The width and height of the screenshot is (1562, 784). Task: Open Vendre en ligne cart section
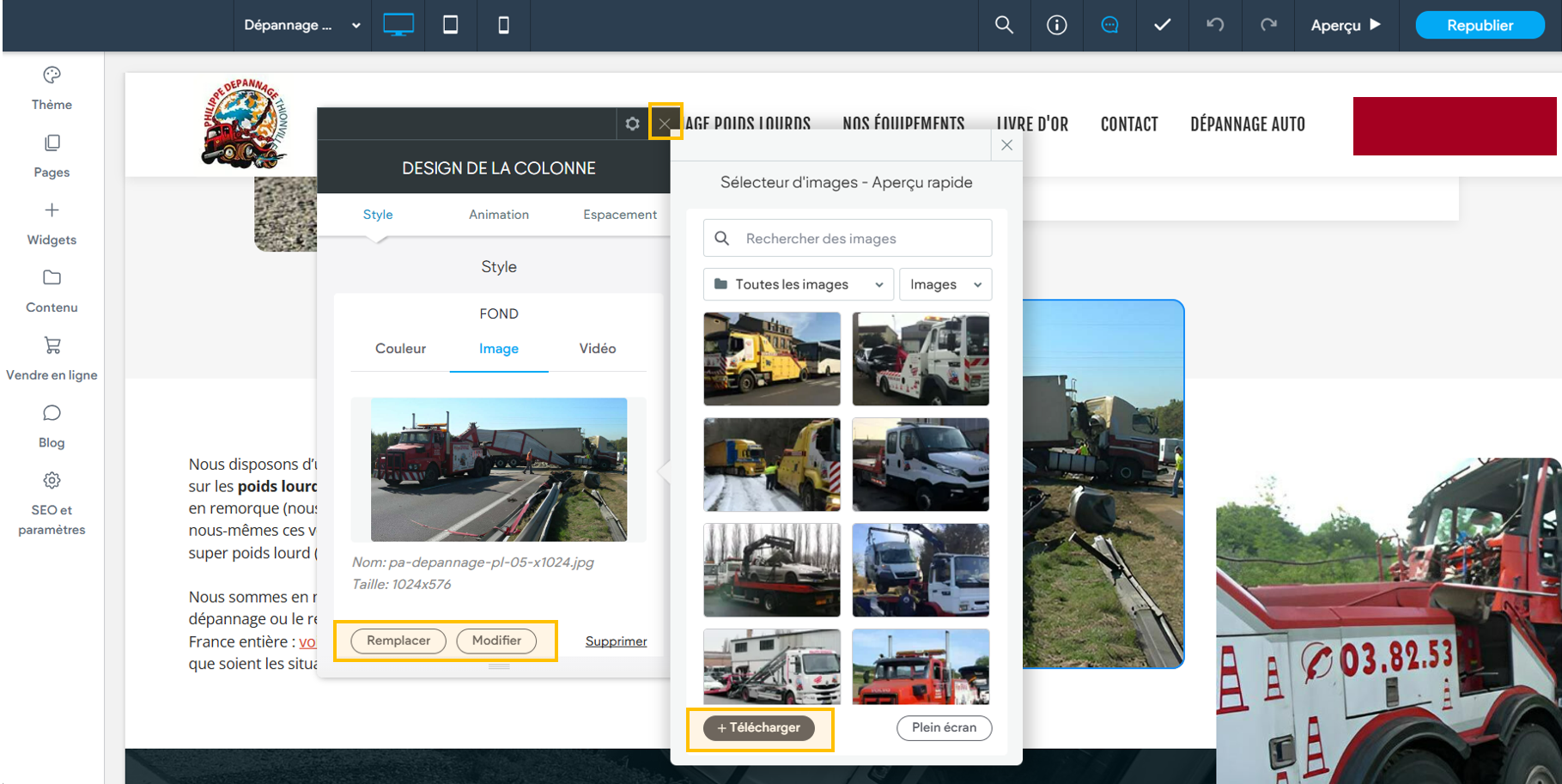point(52,359)
